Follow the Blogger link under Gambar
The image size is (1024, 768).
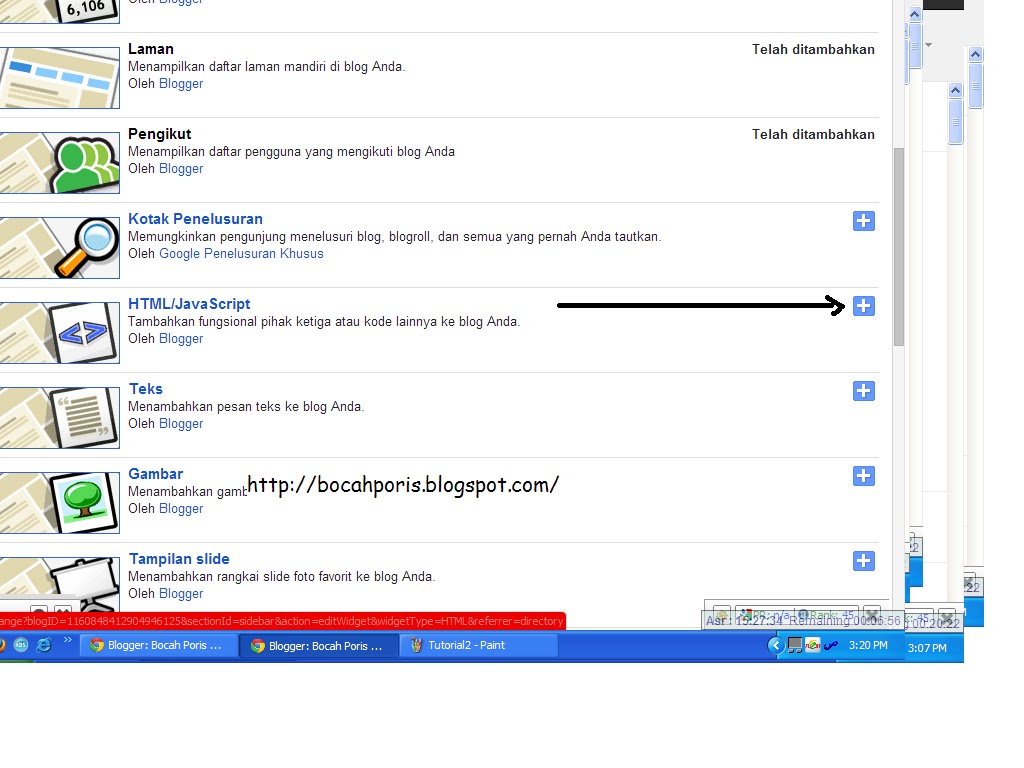pos(181,508)
